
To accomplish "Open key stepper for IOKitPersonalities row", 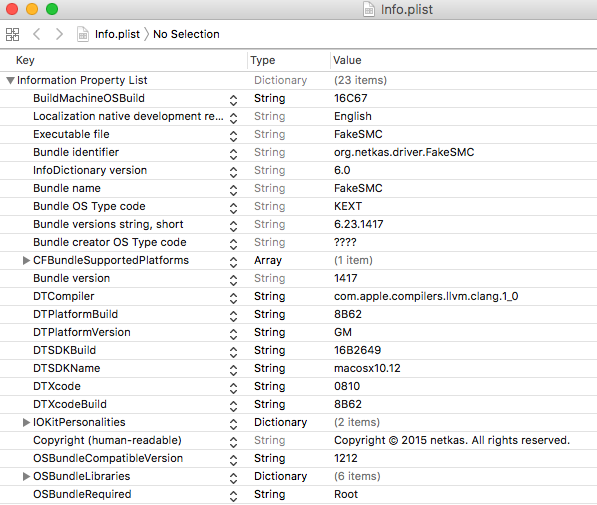I will pyautogui.click(x=233, y=424).
